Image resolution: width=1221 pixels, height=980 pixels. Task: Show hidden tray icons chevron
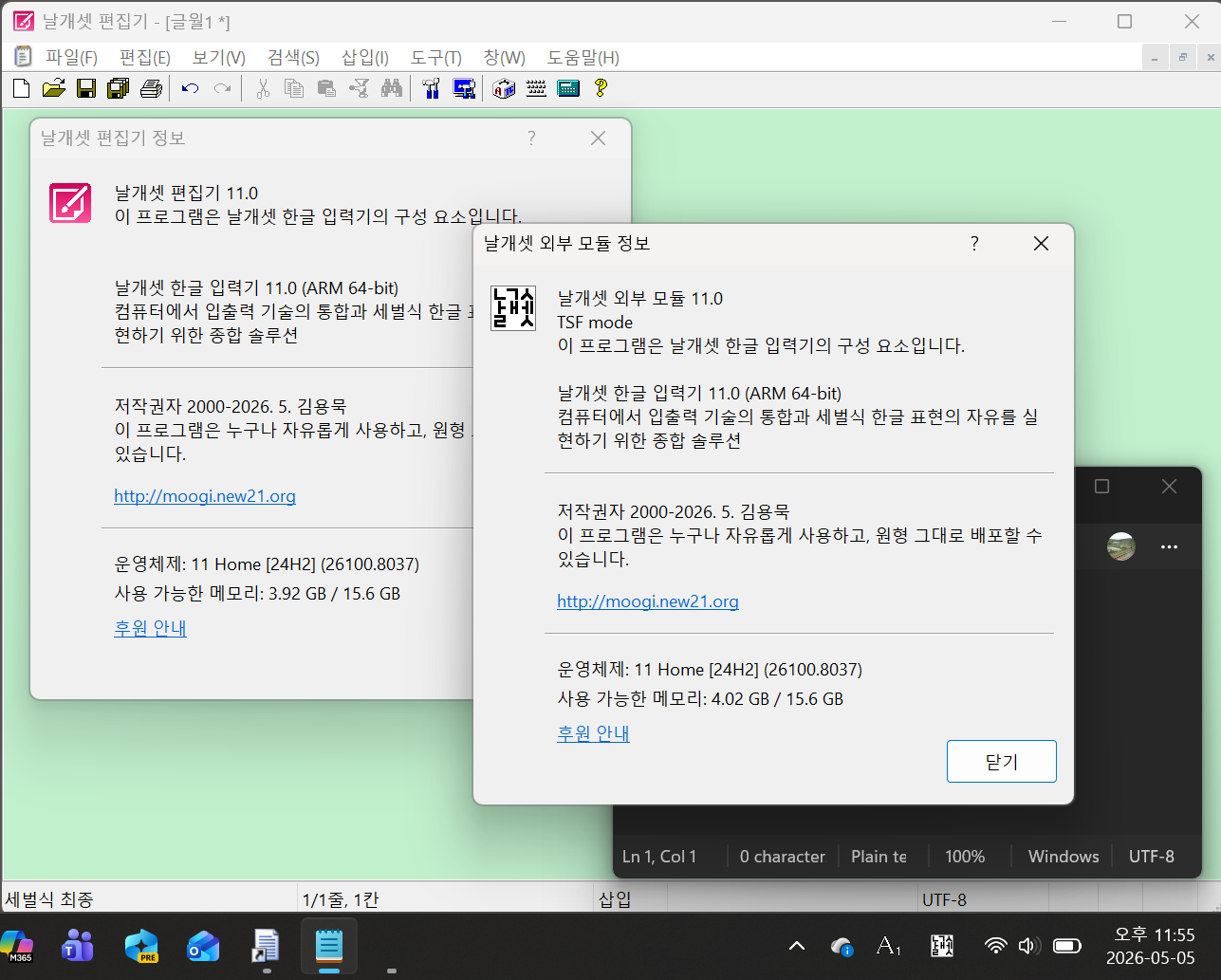tap(797, 946)
